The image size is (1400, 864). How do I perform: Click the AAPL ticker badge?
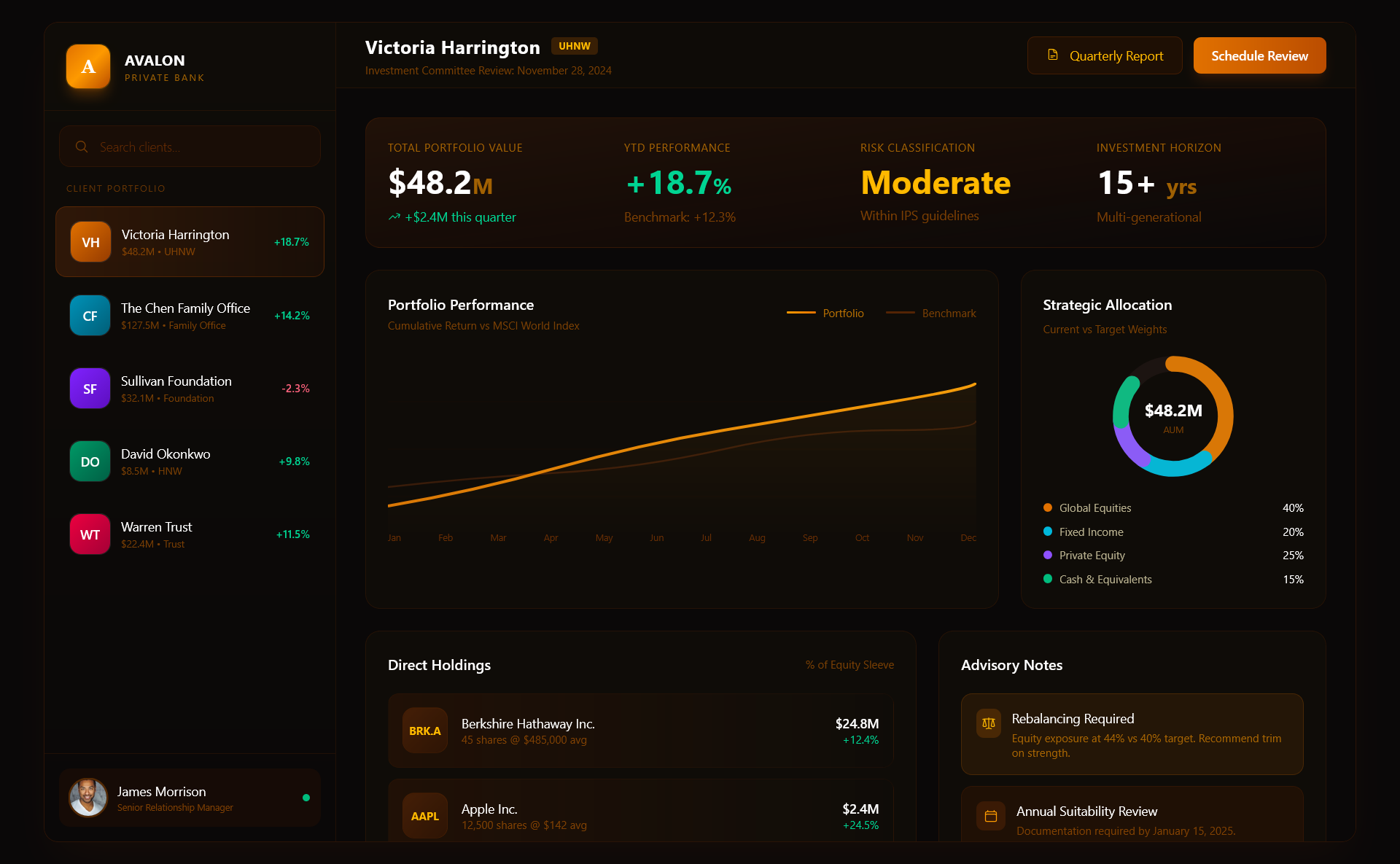pos(424,815)
